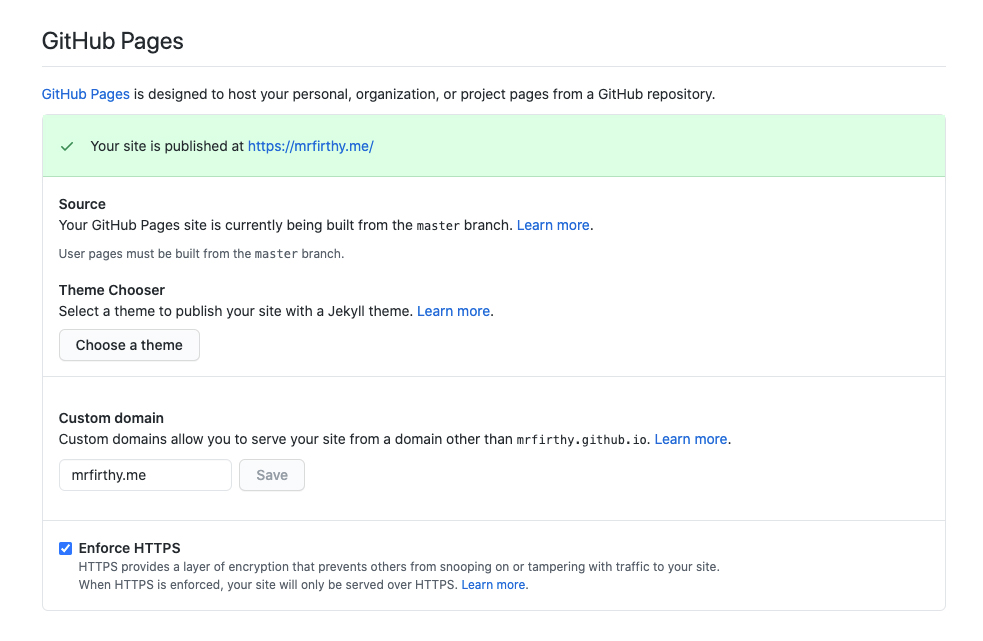Screen dimensions: 983x641
Task: Select the Custom domain heading
Action: (111, 418)
